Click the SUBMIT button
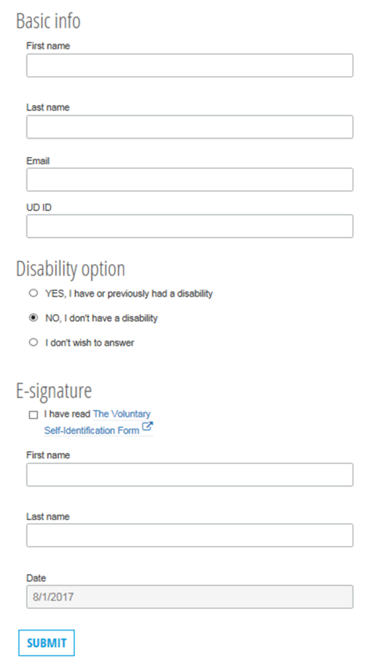 click(46, 643)
